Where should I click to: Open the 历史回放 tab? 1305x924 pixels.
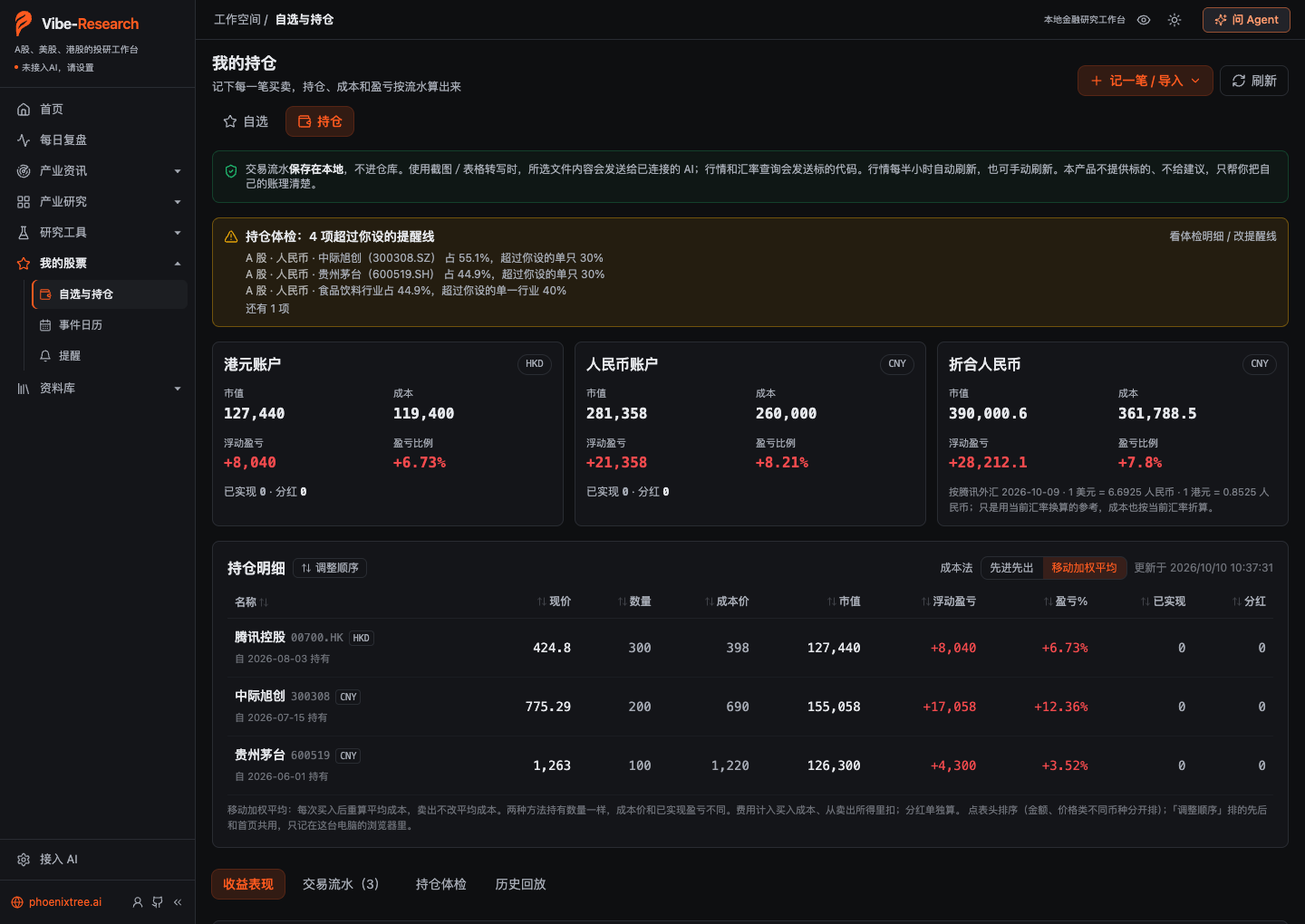pyautogui.click(x=521, y=884)
